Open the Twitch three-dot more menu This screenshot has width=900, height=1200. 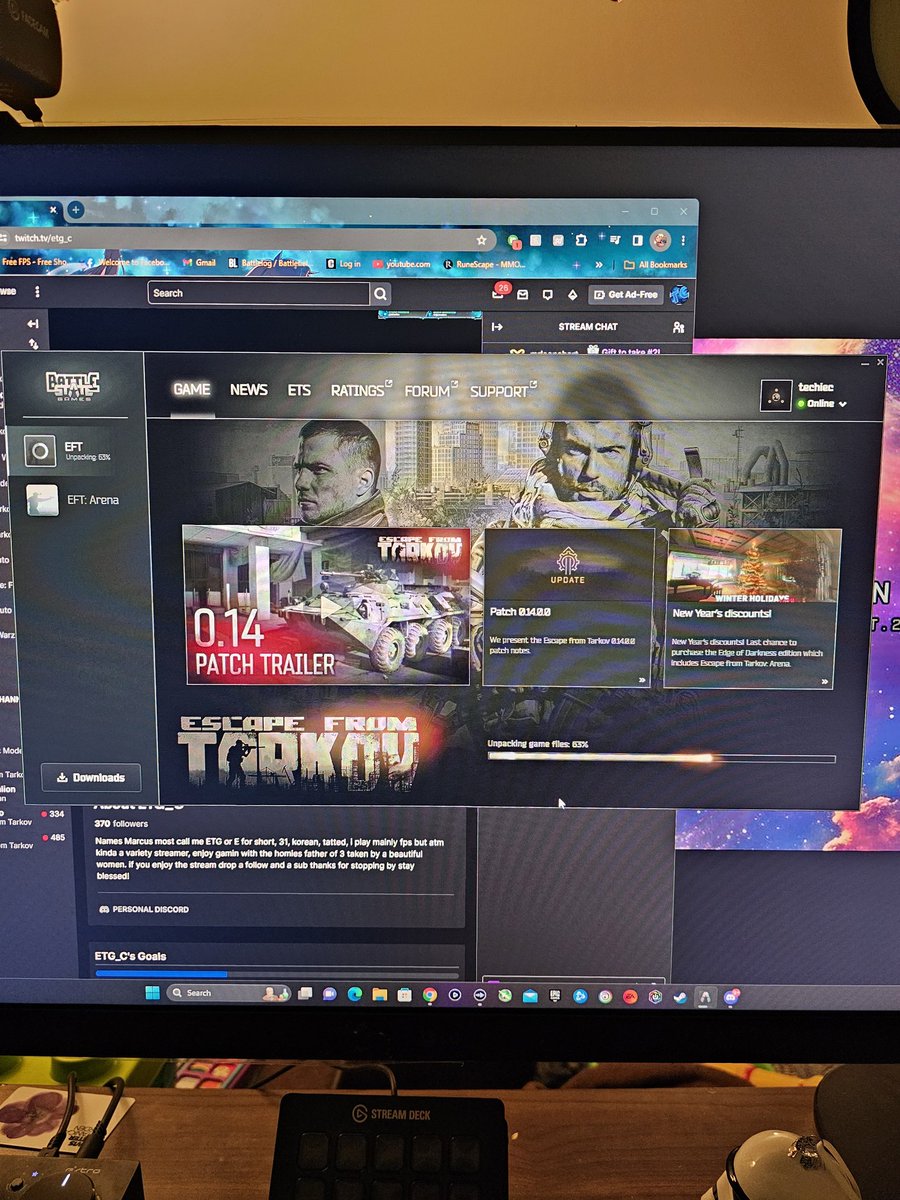[38, 292]
